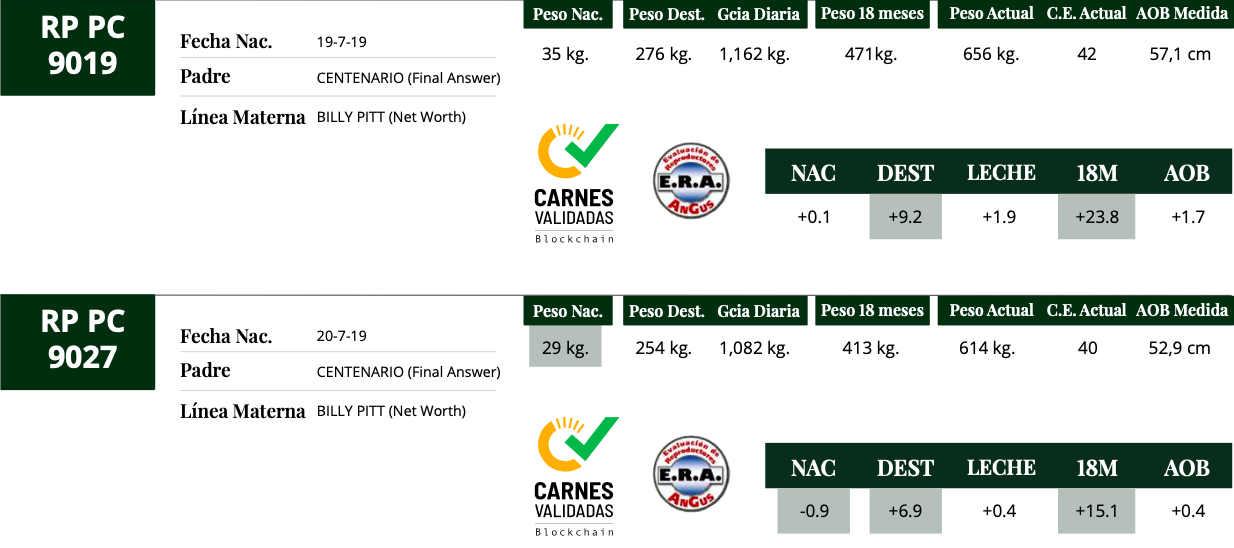Click CENTENARIO (Final Answer) sire of 9019
The height and width of the screenshot is (548, 1234).
(x=408, y=78)
